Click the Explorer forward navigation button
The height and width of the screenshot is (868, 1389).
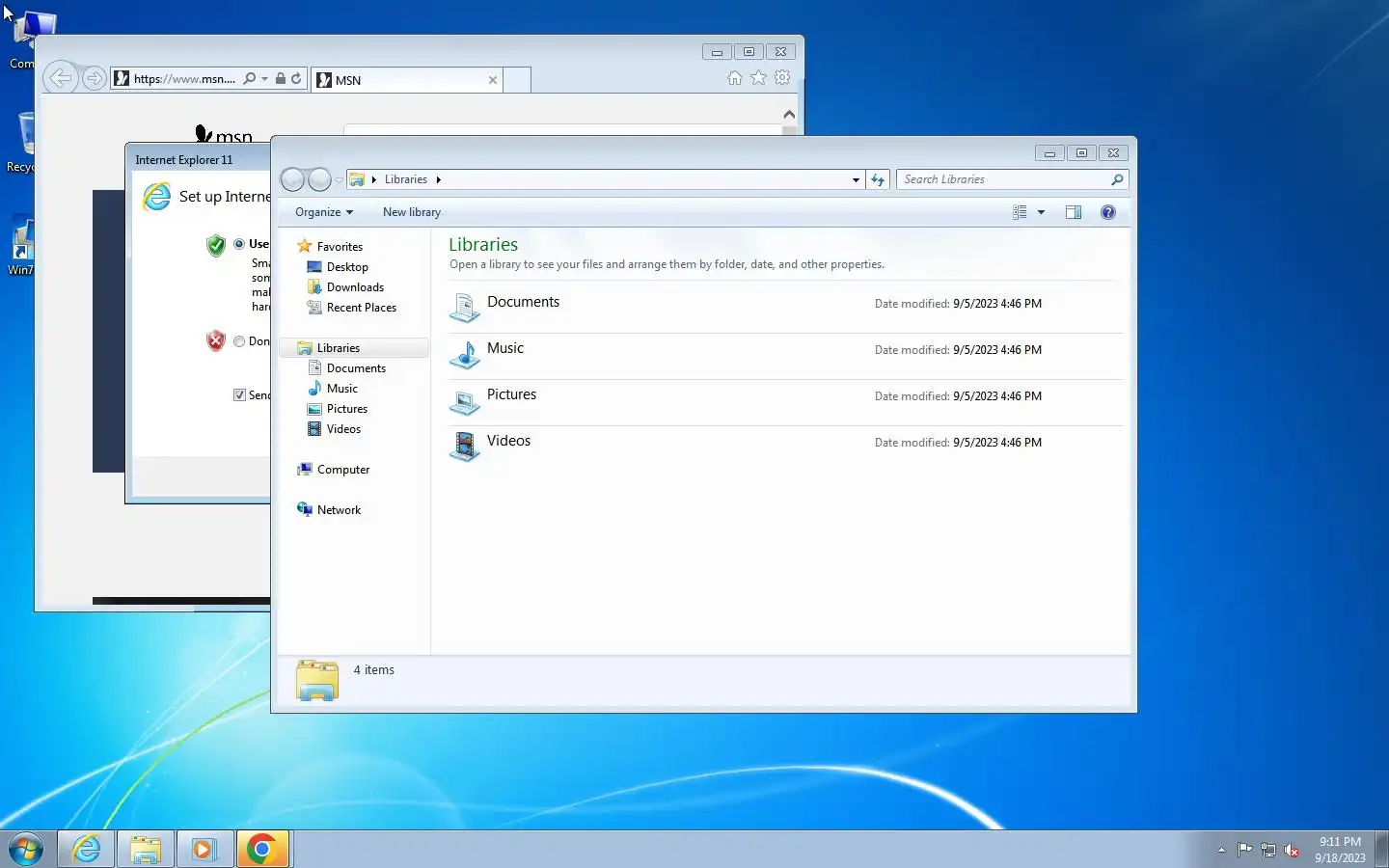[319, 179]
